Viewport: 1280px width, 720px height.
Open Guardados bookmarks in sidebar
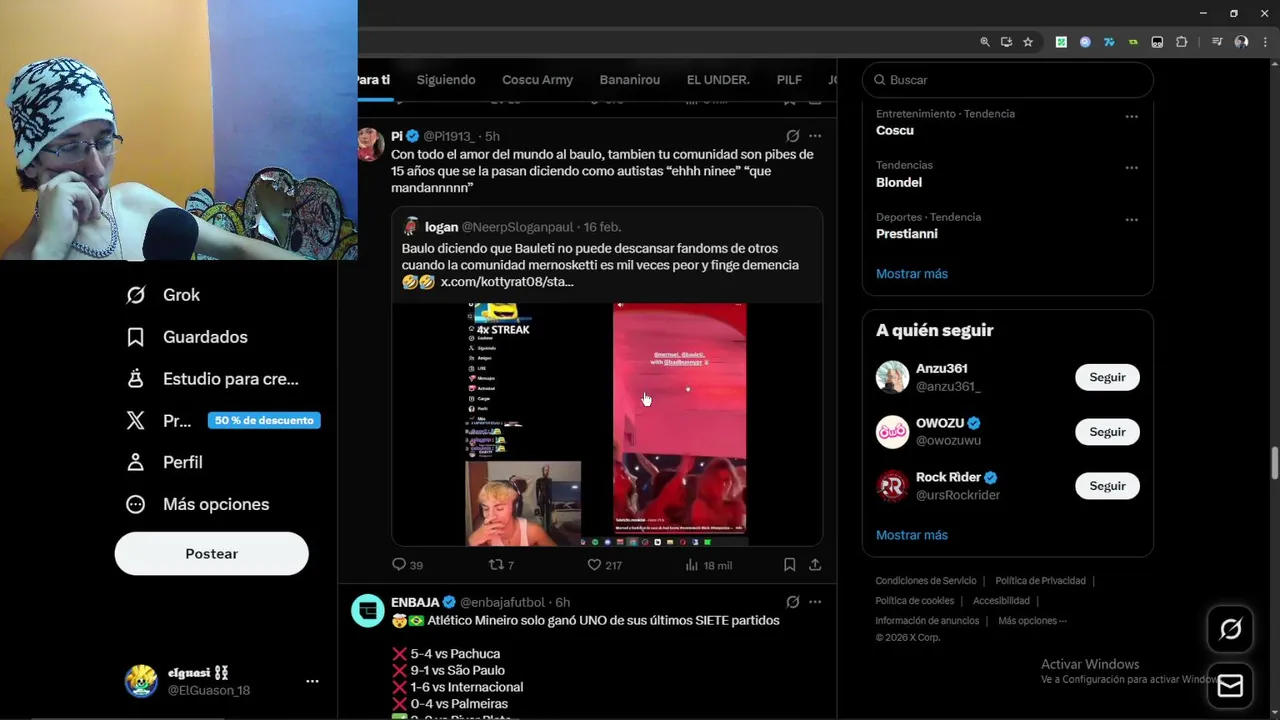pyautogui.click(x=186, y=337)
